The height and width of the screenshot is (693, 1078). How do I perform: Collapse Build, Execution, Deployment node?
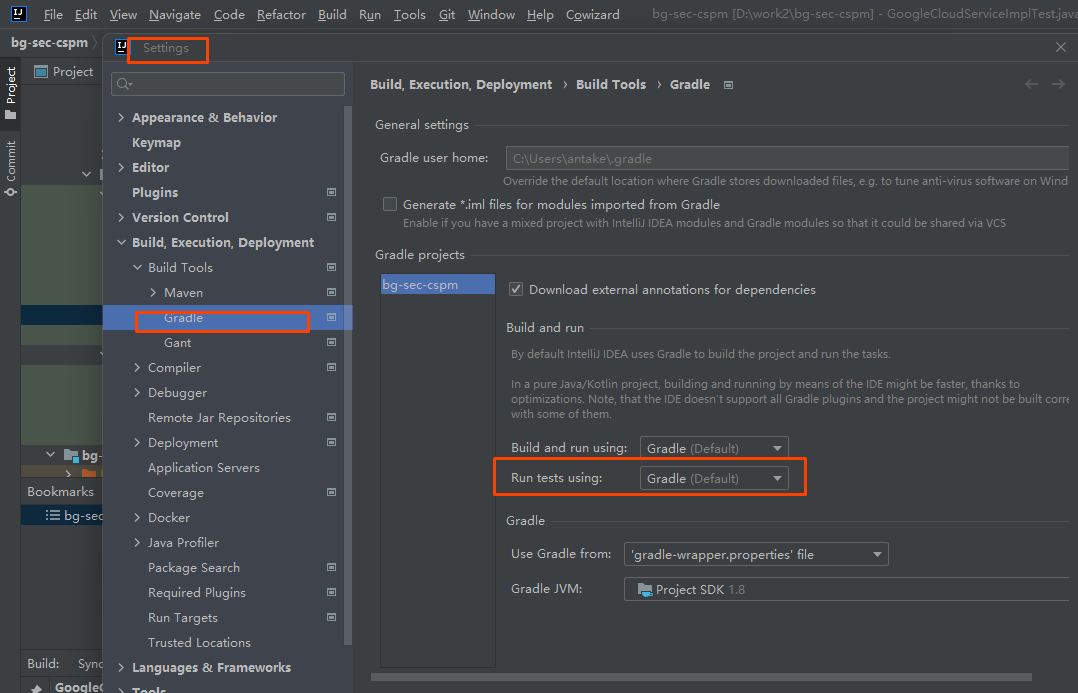click(x=121, y=242)
